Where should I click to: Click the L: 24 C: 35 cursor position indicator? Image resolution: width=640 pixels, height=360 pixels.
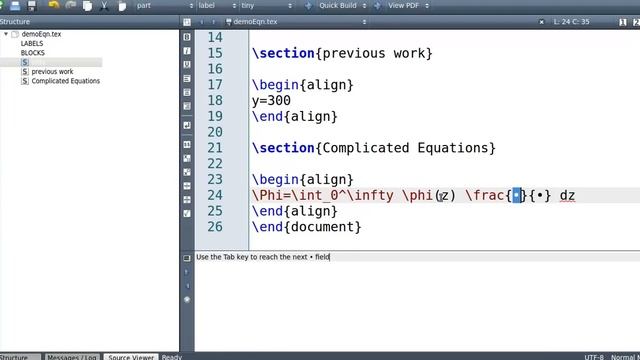click(571, 22)
